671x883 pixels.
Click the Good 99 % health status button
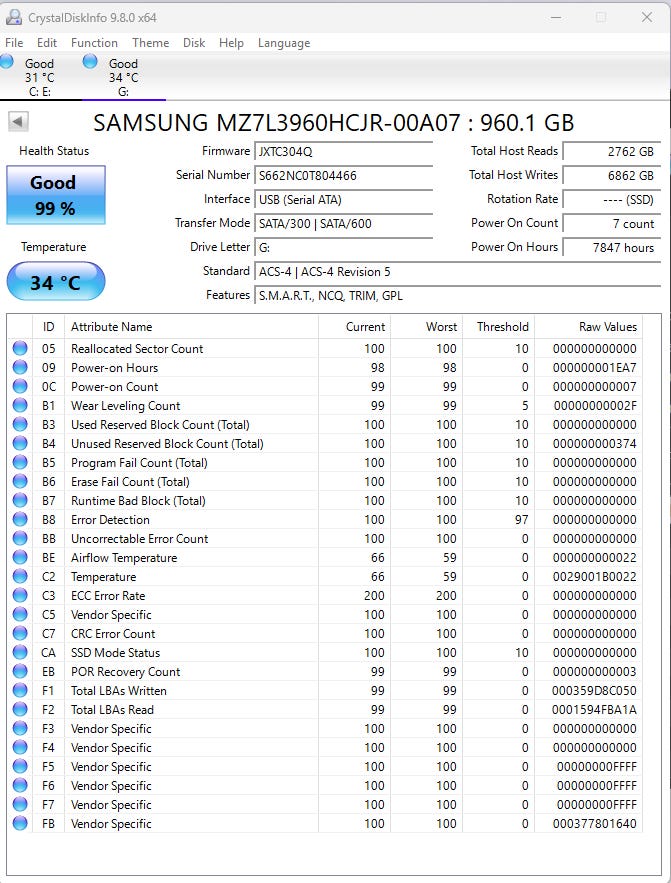point(55,195)
